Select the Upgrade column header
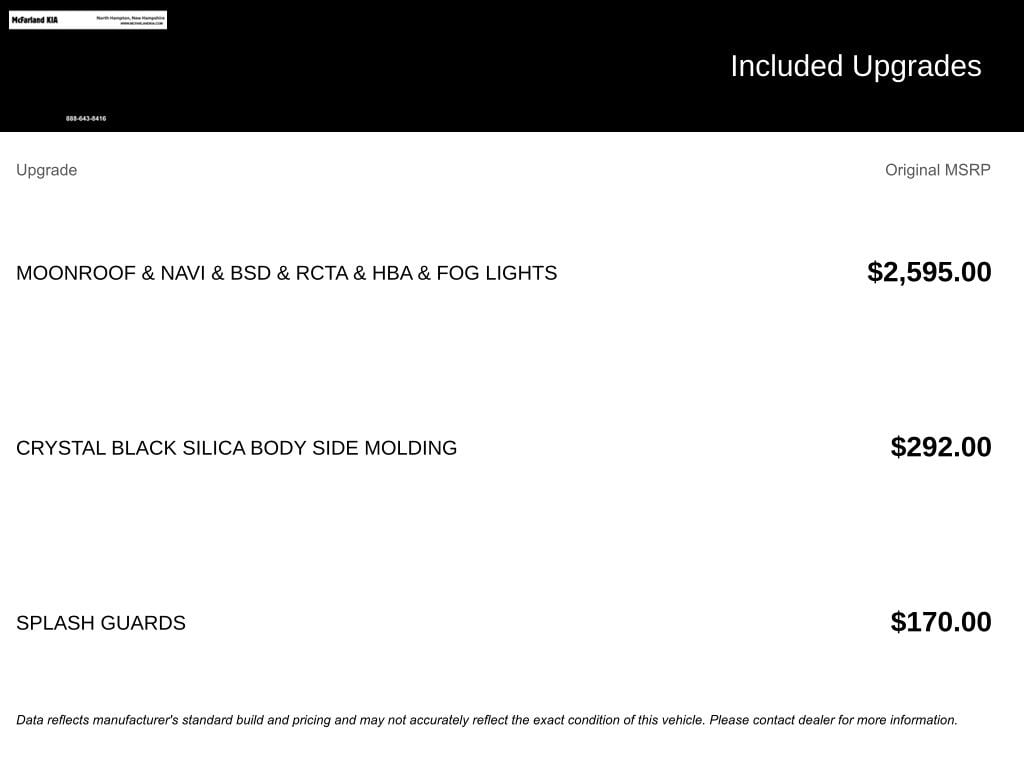1024x768 pixels. click(x=46, y=170)
